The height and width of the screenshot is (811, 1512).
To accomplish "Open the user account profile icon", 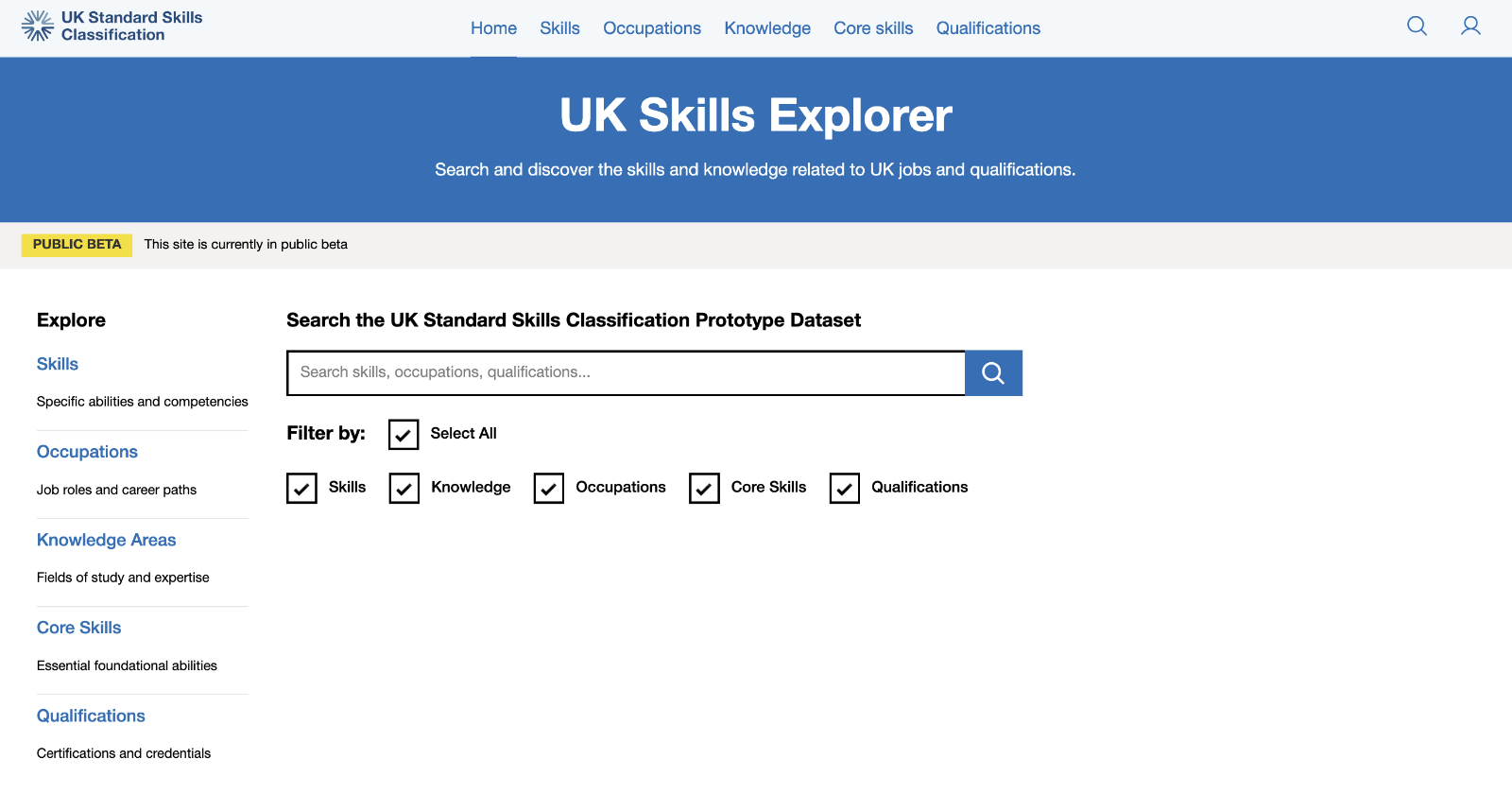I will [1470, 26].
